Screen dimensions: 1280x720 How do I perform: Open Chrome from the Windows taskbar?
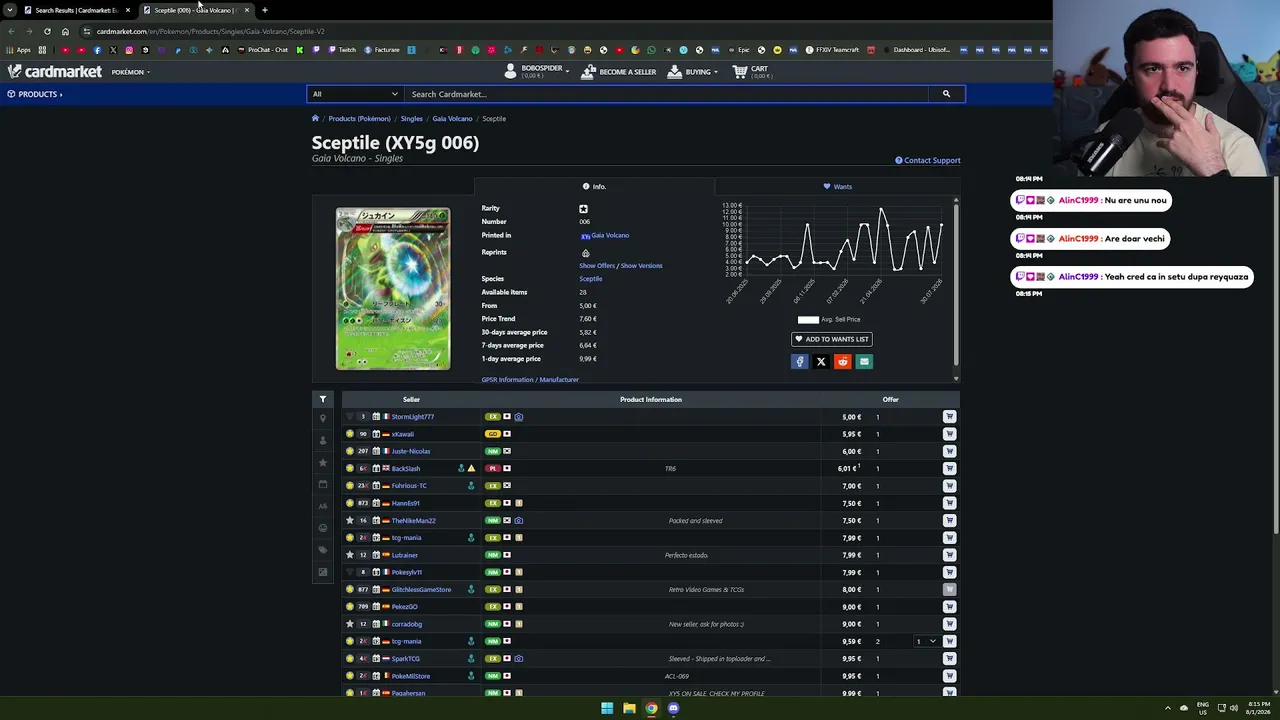(x=651, y=708)
